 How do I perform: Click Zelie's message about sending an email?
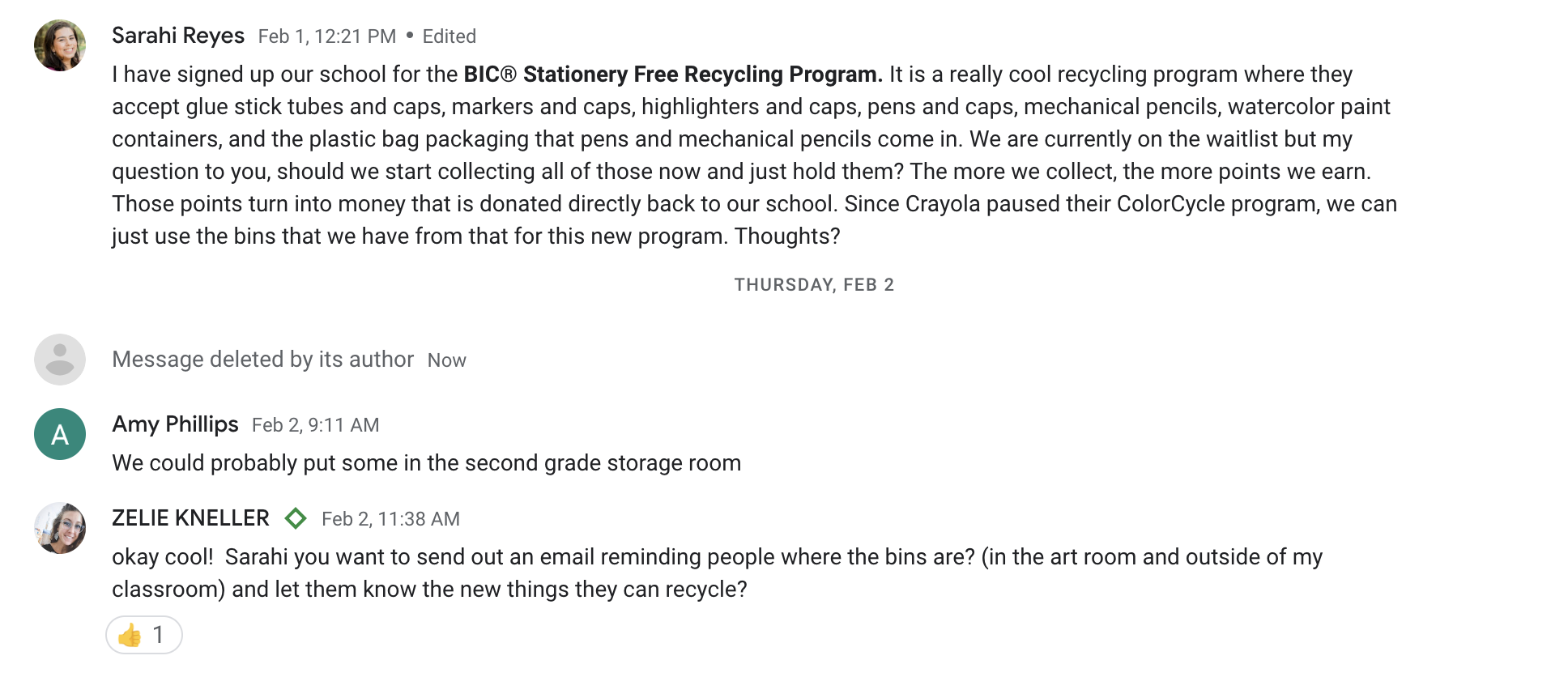point(716,557)
